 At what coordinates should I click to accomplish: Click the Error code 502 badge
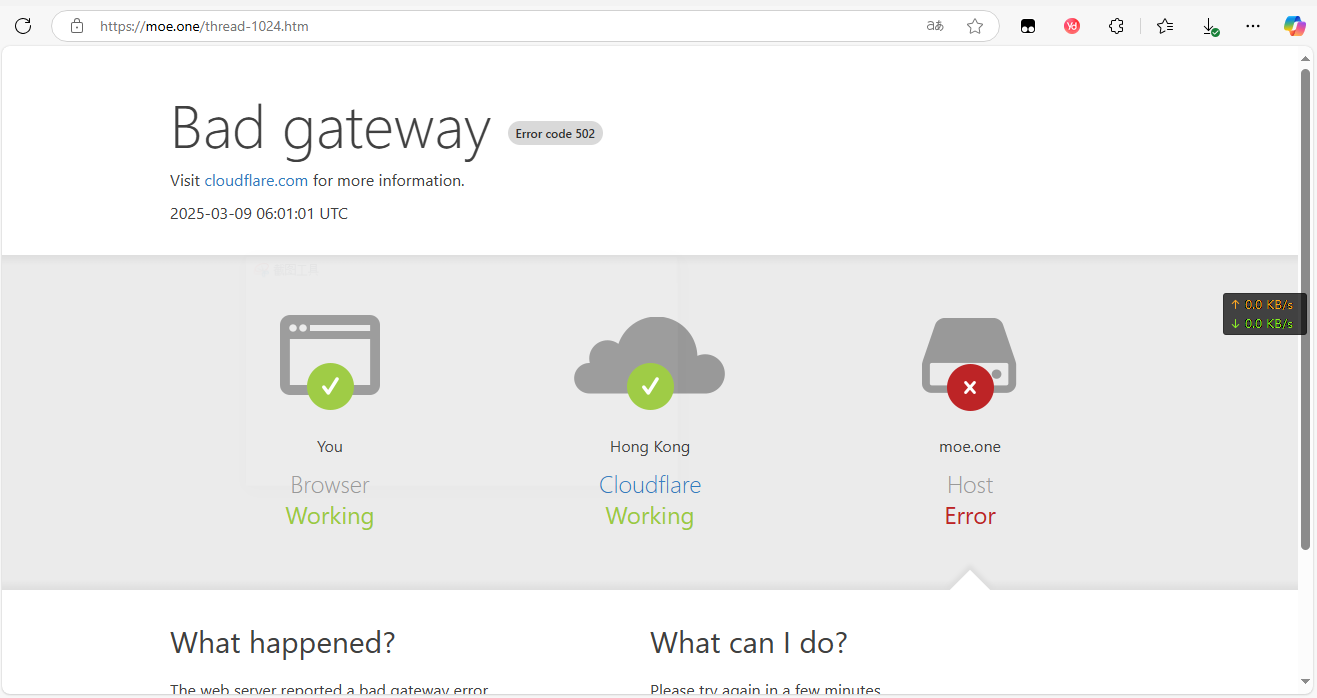pyautogui.click(x=555, y=134)
